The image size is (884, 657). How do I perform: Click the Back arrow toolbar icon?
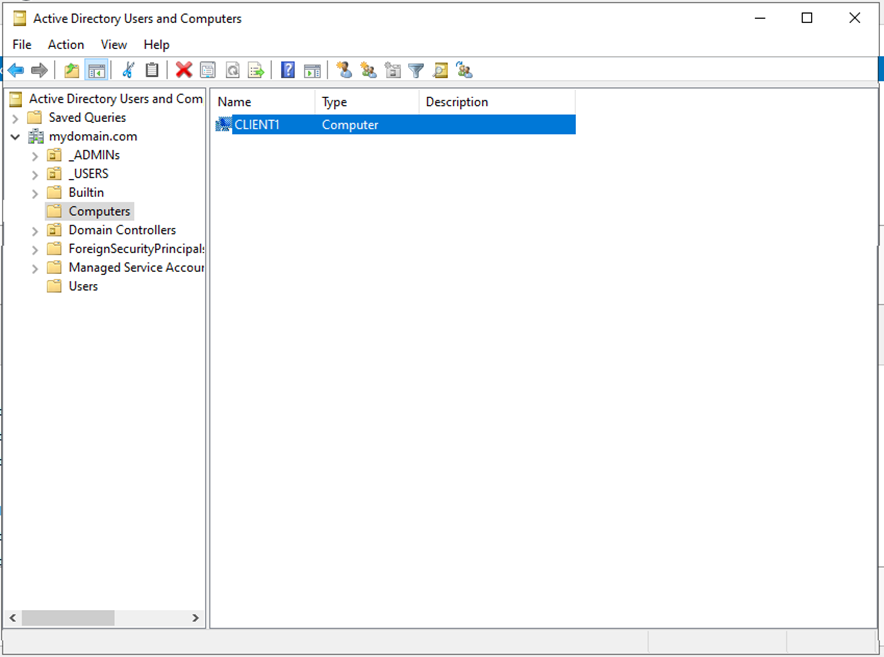[x=16, y=70]
